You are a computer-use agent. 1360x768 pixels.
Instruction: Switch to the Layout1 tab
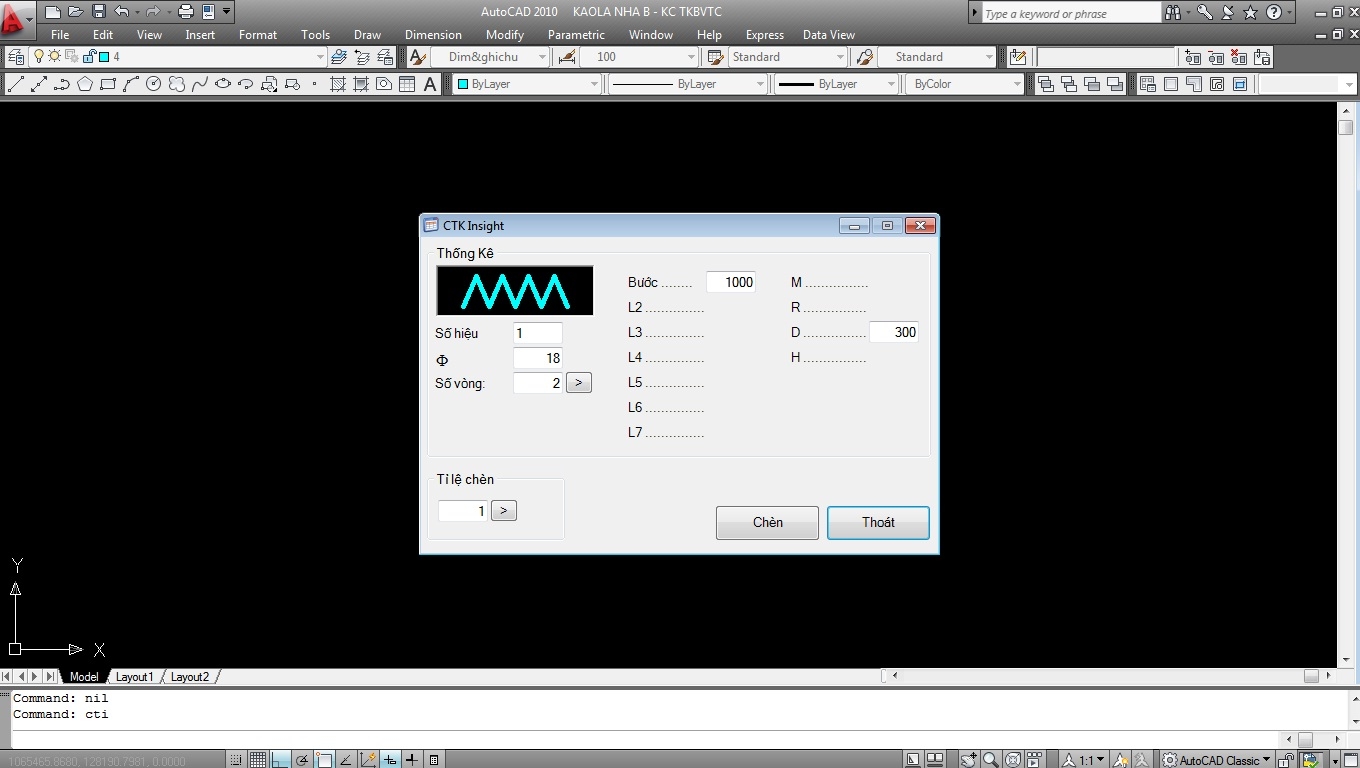tap(135, 677)
